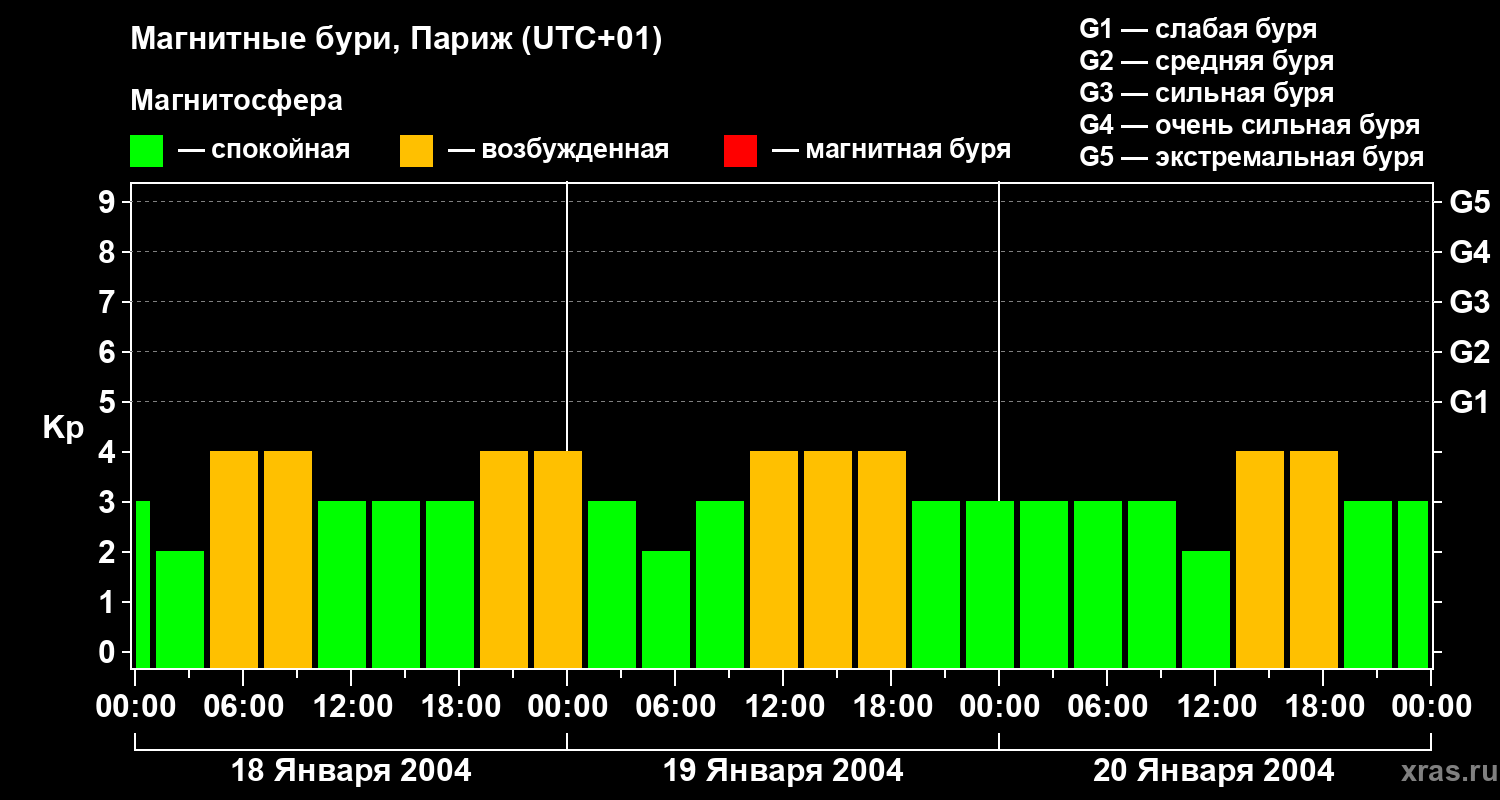Viewport: 1500px width, 800px height.
Task: Click the 'G5 — экстремальная буря' legend line
Action: click(1251, 157)
